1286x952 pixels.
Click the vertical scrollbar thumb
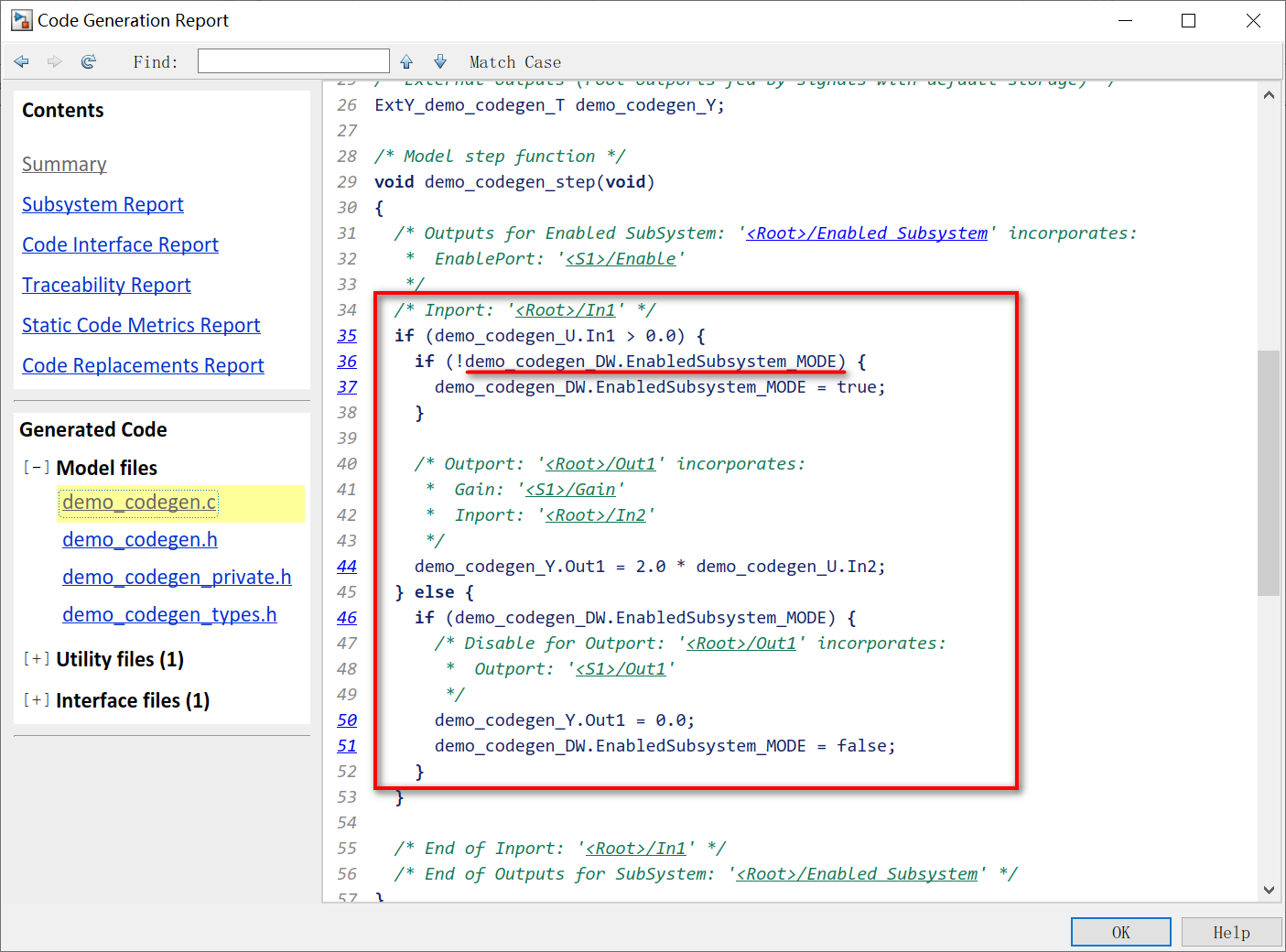(x=1269, y=473)
